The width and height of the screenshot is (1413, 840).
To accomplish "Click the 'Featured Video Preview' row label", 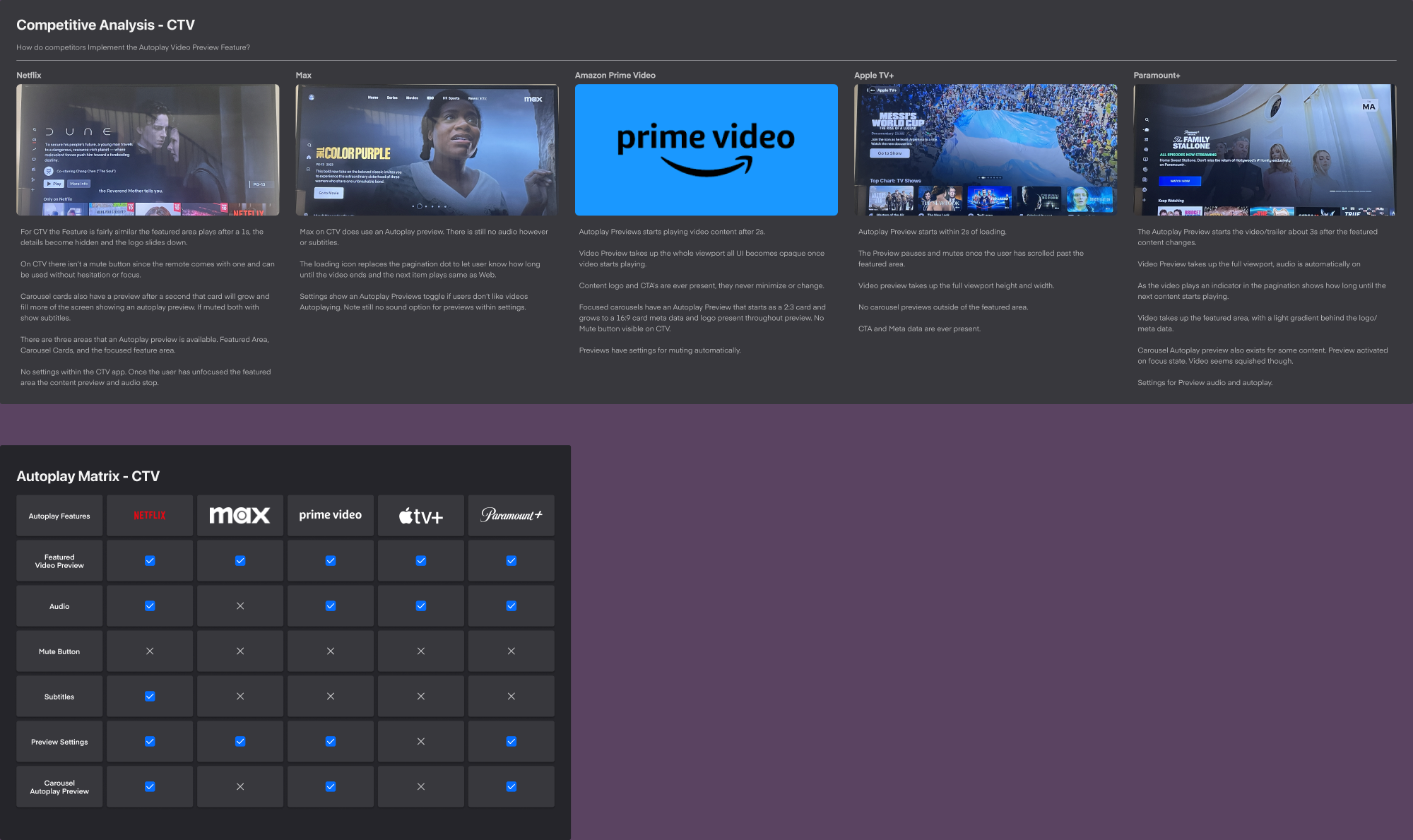I will click(59, 561).
